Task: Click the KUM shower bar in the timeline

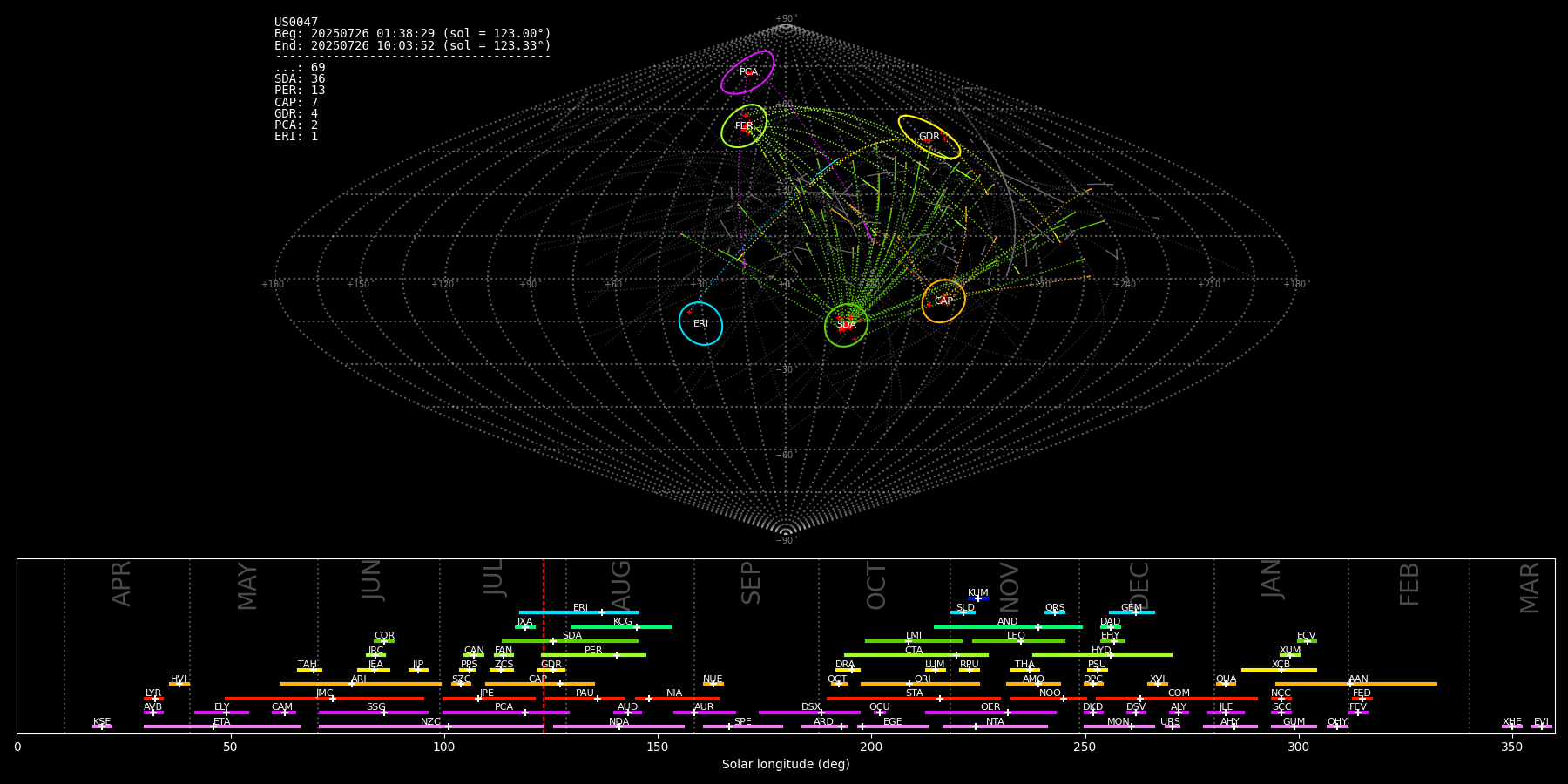Action: (x=978, y=598)
